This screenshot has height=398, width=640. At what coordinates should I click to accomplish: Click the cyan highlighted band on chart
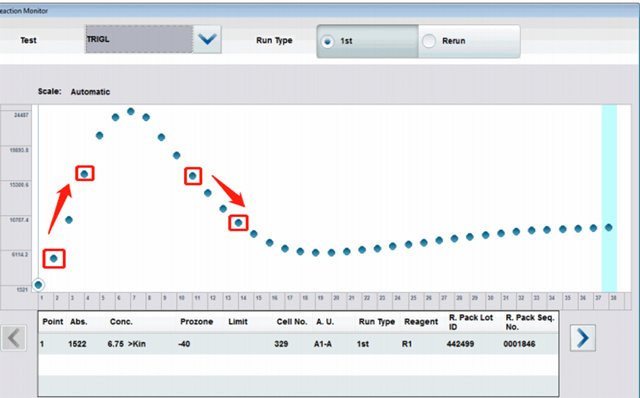click(x=609, y=198)
